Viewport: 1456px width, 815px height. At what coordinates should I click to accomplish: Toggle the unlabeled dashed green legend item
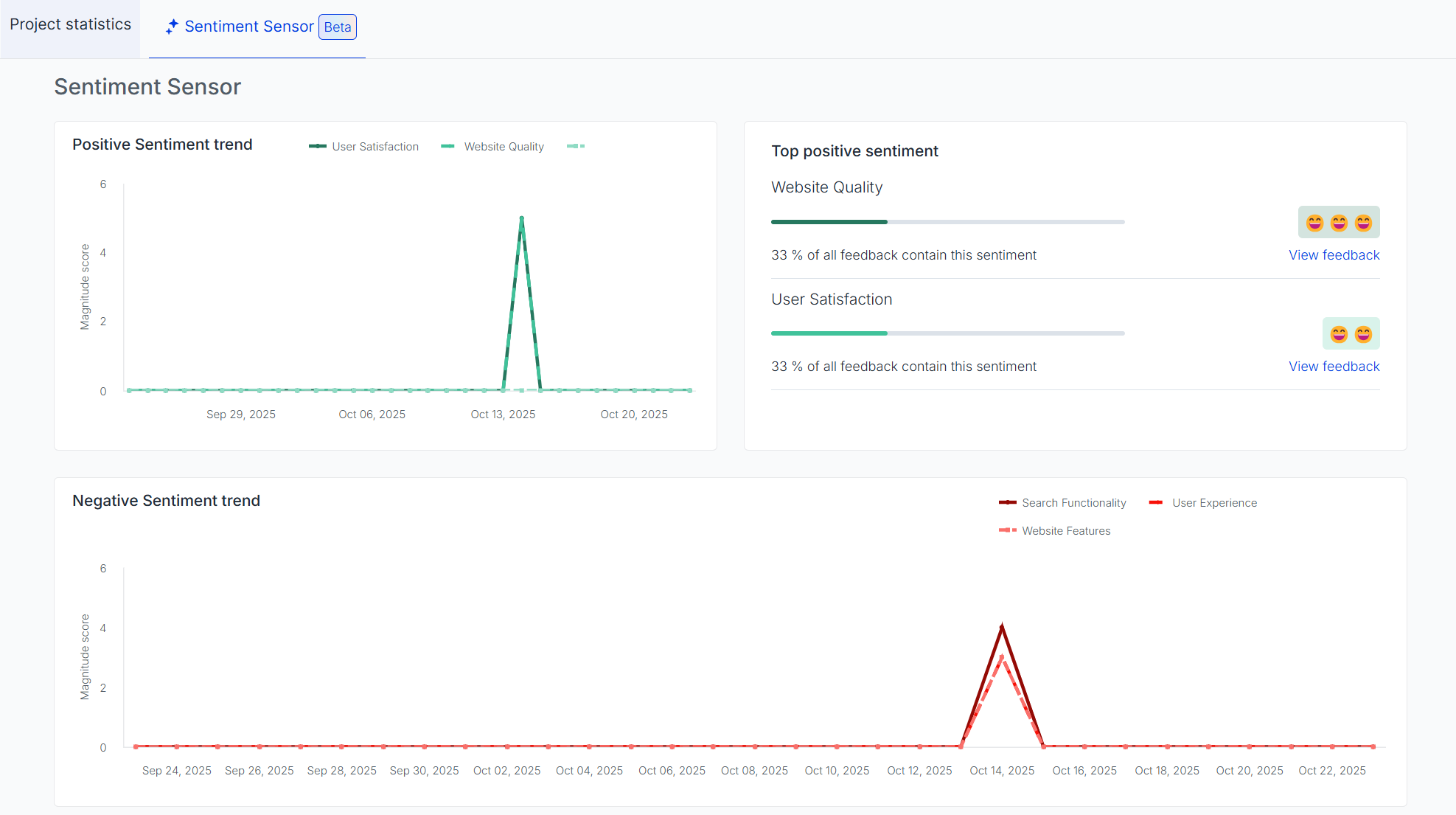tap(576, 146)
